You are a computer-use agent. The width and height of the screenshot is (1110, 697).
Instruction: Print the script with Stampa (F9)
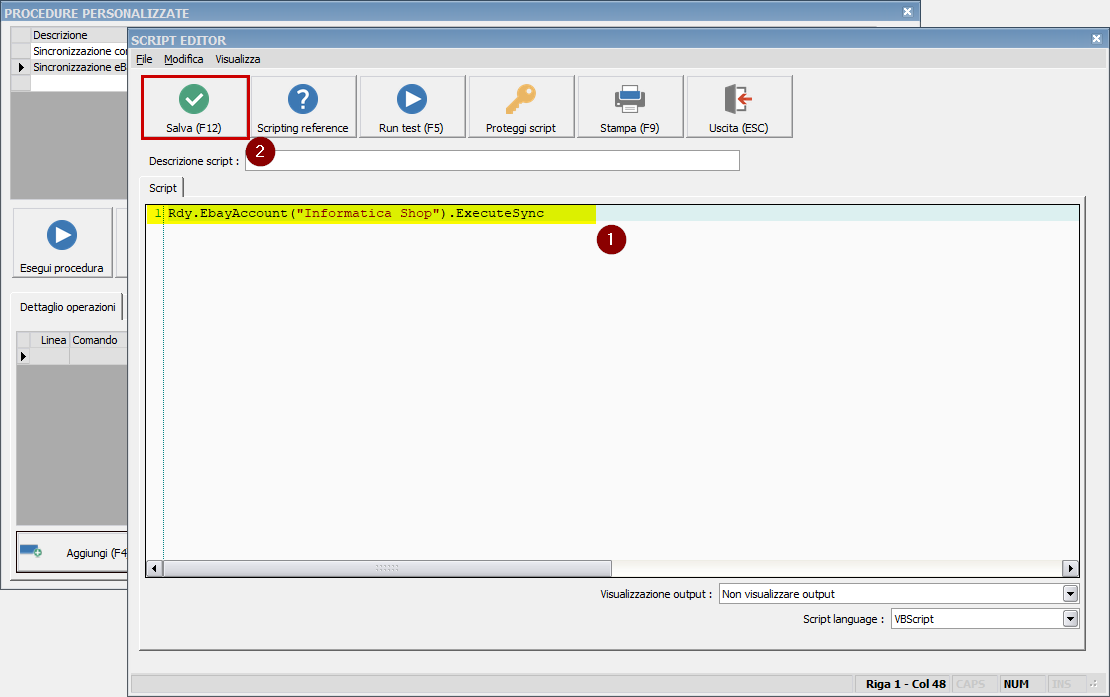(629, 107)
